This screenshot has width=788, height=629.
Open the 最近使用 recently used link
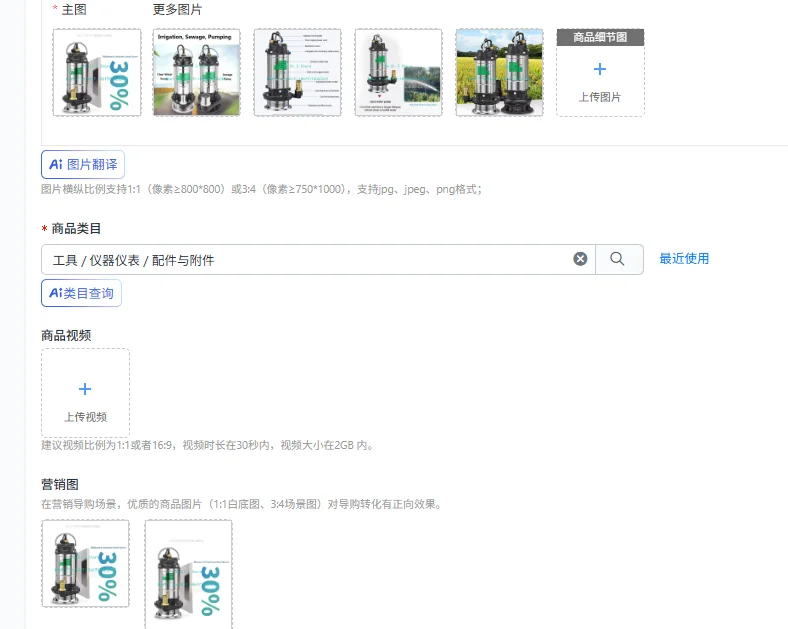tap(684, 259)
